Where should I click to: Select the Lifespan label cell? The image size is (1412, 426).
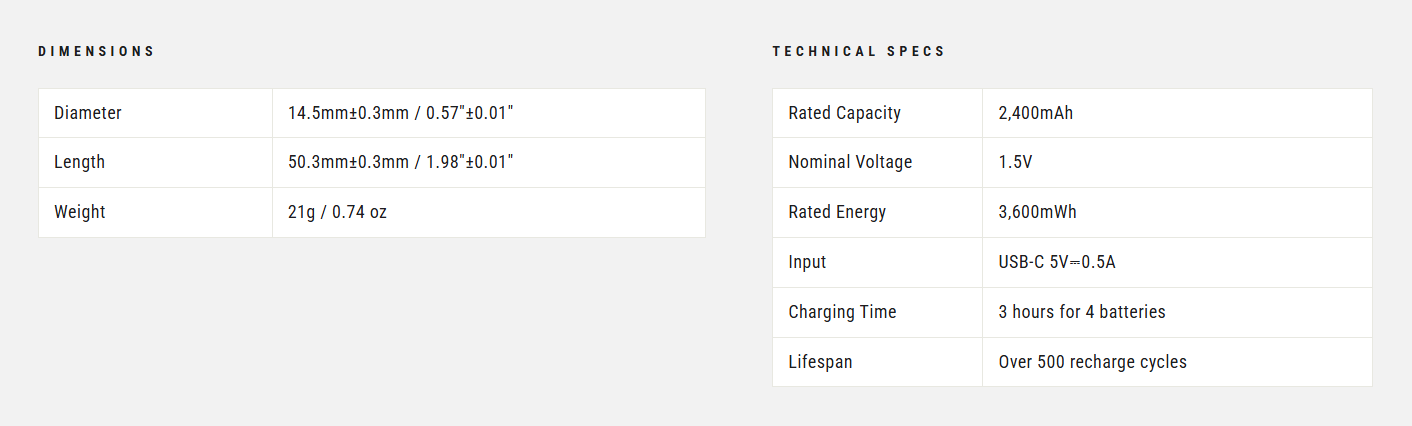pyautogui.click(x=877, y=362)
